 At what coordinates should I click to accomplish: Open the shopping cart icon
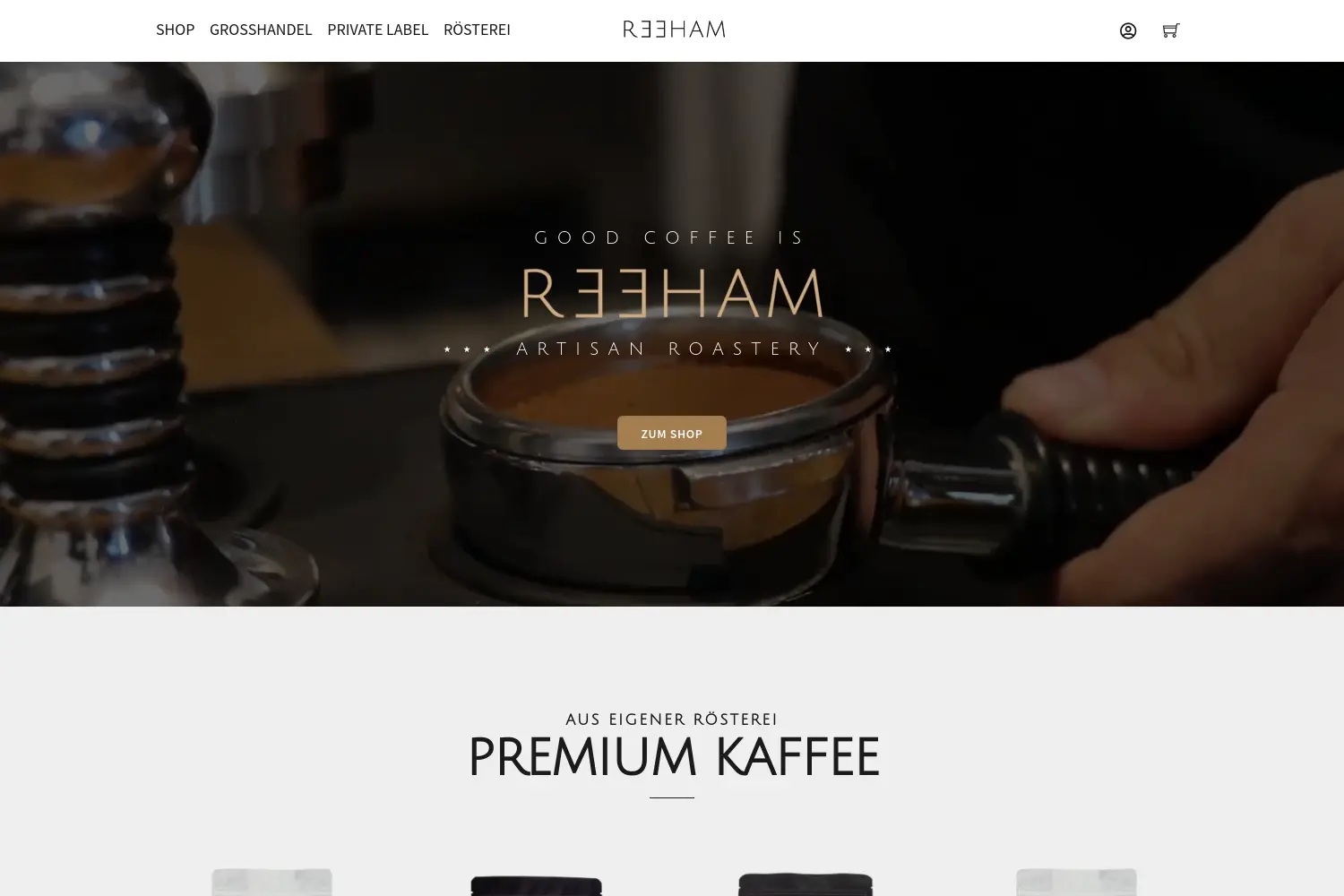[1170, 30]
